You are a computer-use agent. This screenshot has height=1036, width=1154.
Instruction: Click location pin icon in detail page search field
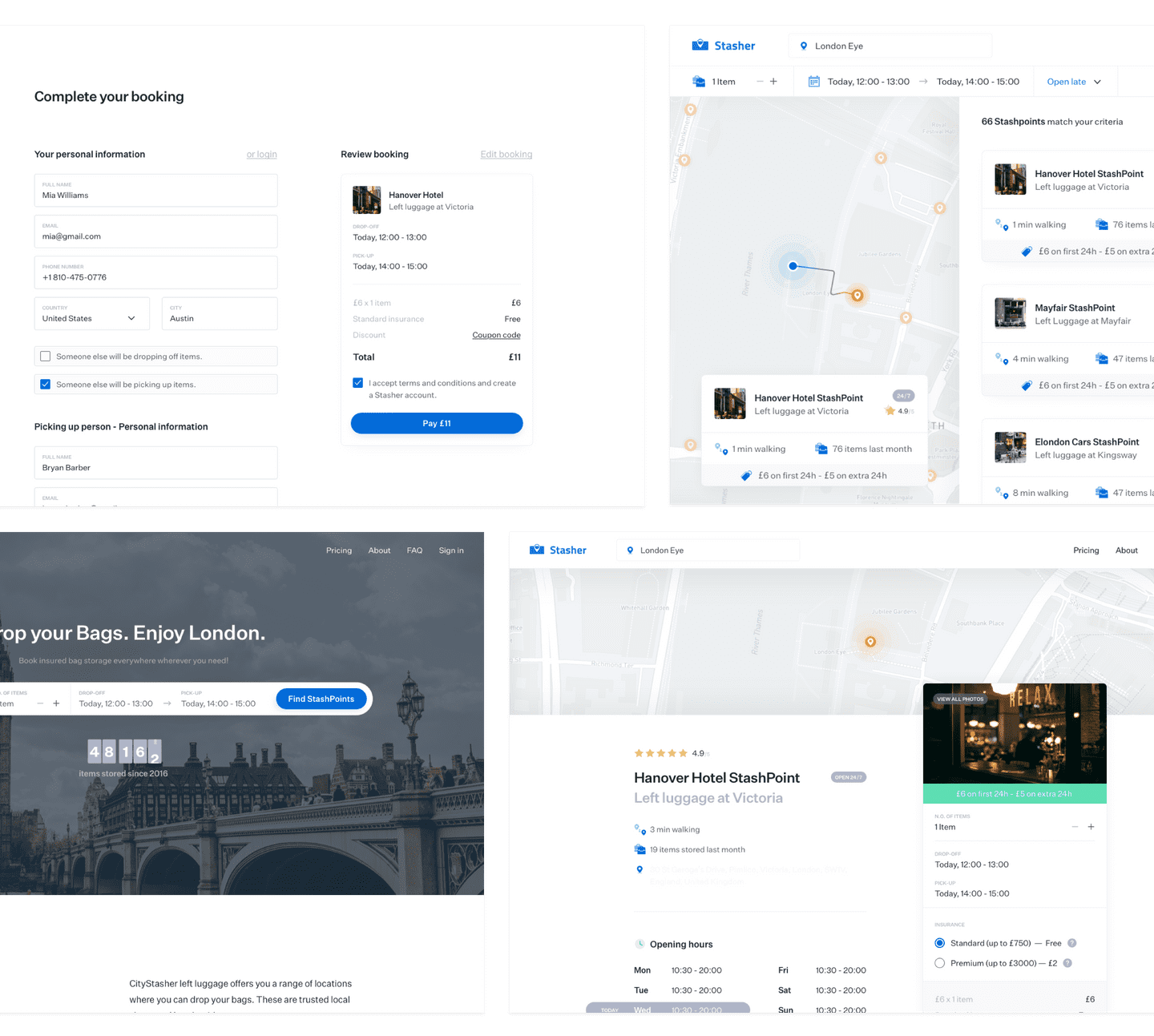pyautogui.click(x=630, y=550)
